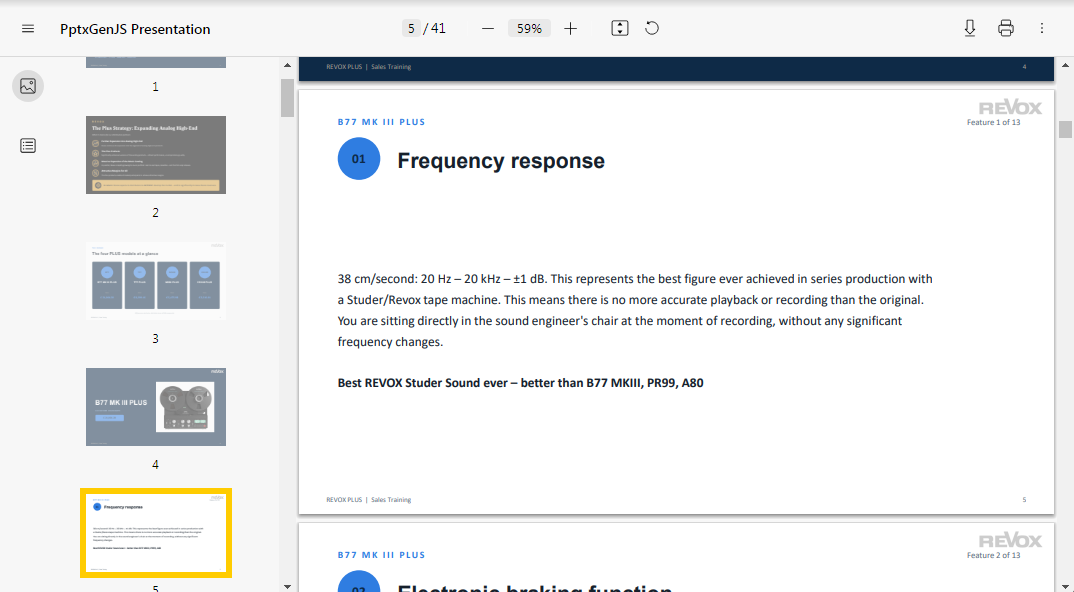Click the 'Feature 2 of 13' label
Image resolution: width=1074 pixels, height=592 pixels.
[993, 555]
